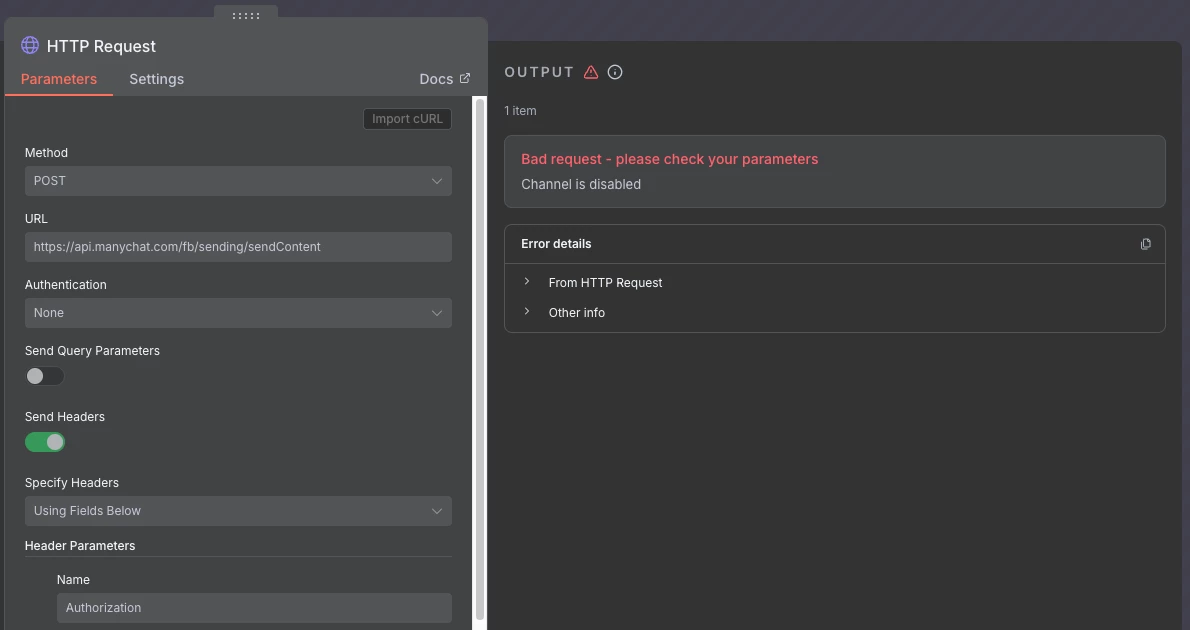
Task: Click the header Name field containing Authorization
Action: [254, 608]
